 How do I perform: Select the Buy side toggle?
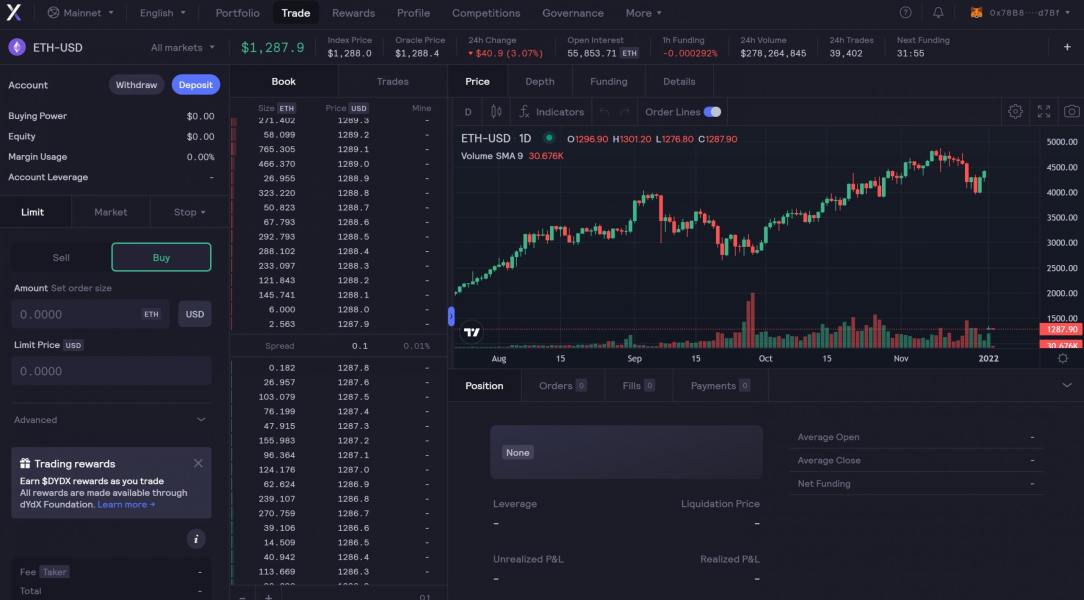click(161, 257)
